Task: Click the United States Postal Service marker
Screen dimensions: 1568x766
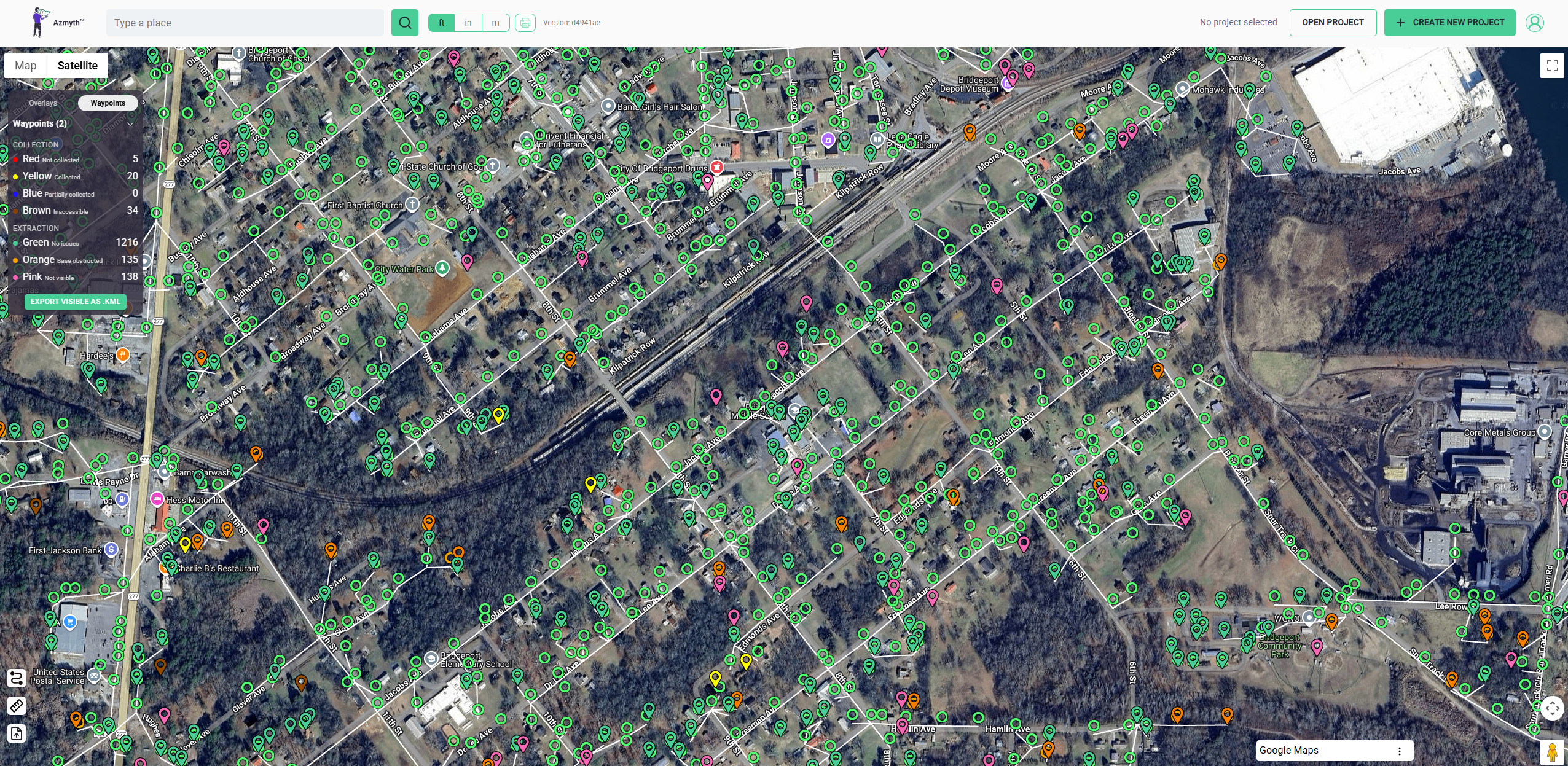Action: (93, 676)
